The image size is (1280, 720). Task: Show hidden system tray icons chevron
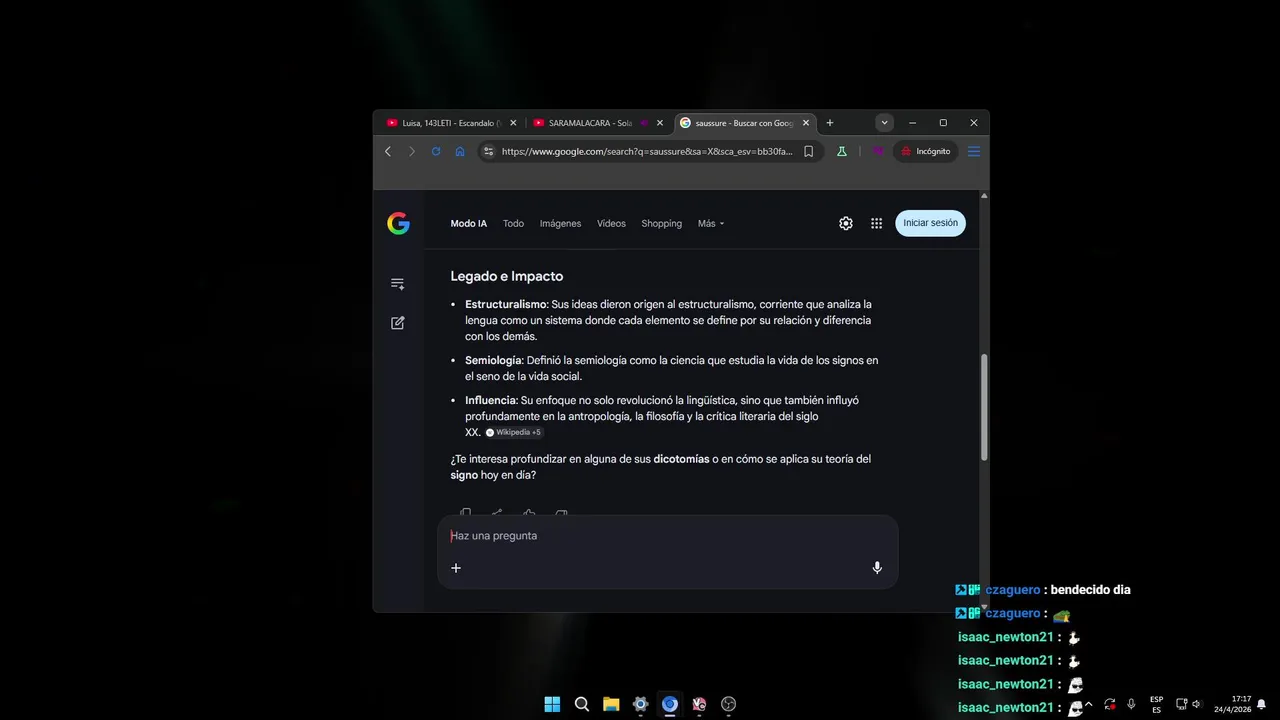pyautogui.click(x=1088, y=704)
